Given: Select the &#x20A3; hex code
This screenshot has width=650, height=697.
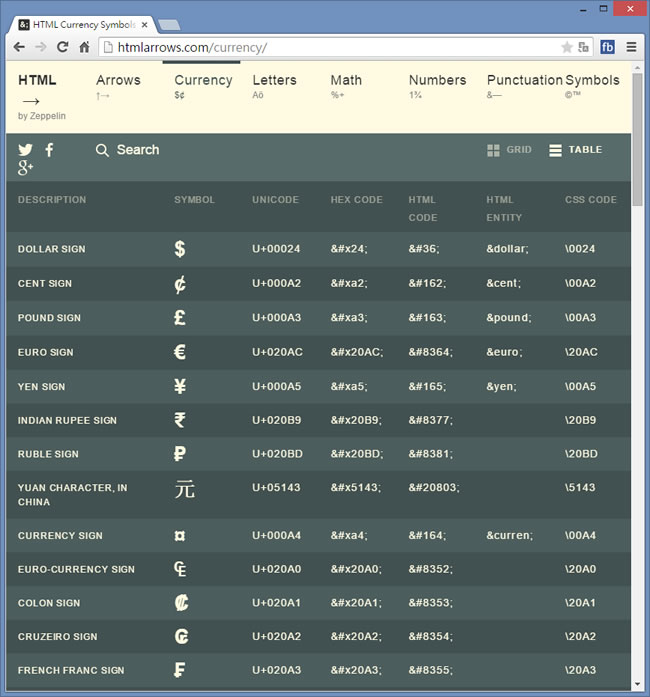Looking at the screenshot, I should coord(356,670).
